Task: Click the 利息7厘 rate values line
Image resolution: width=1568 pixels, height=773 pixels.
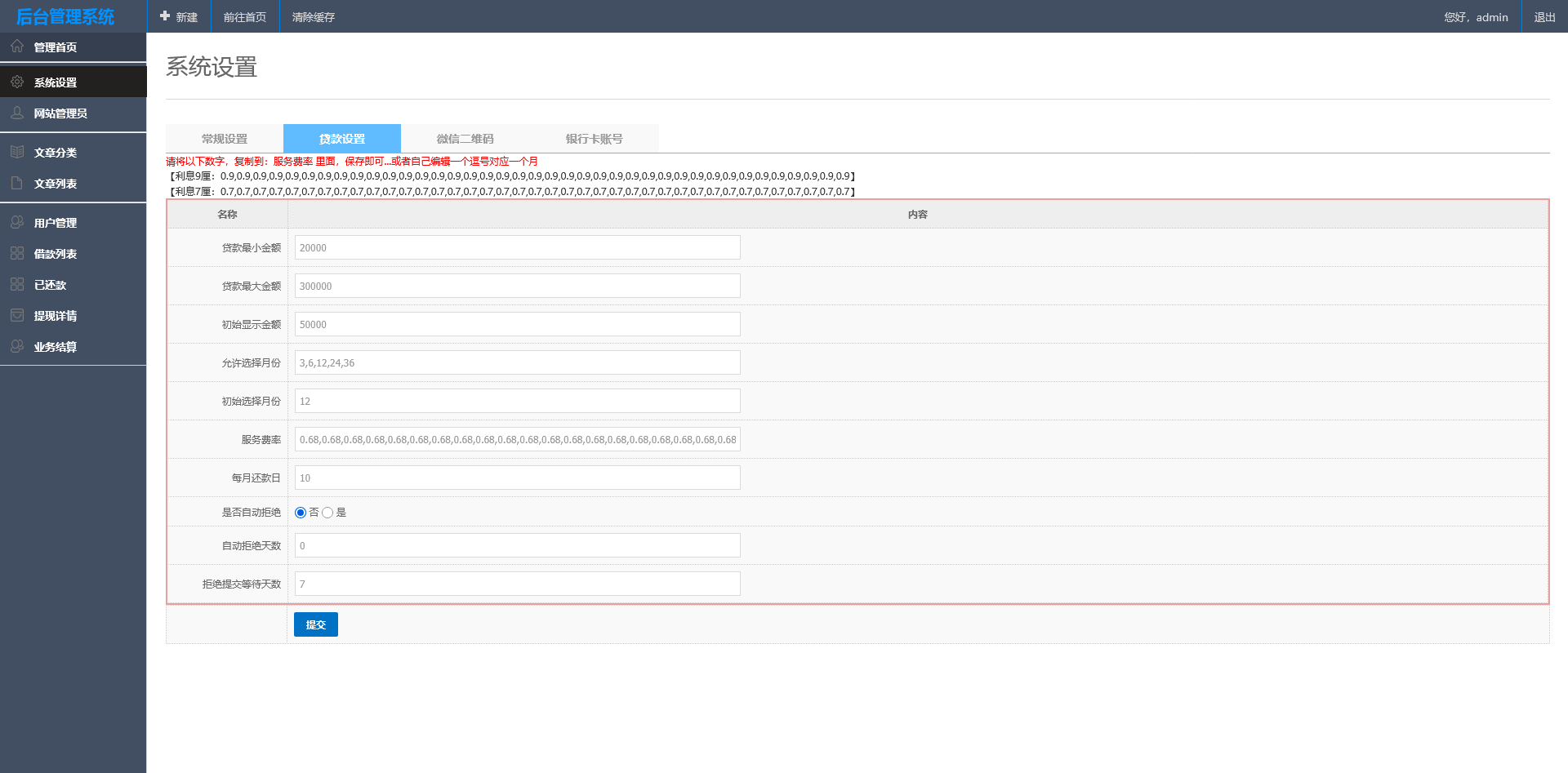Action: tap(512, 192)
